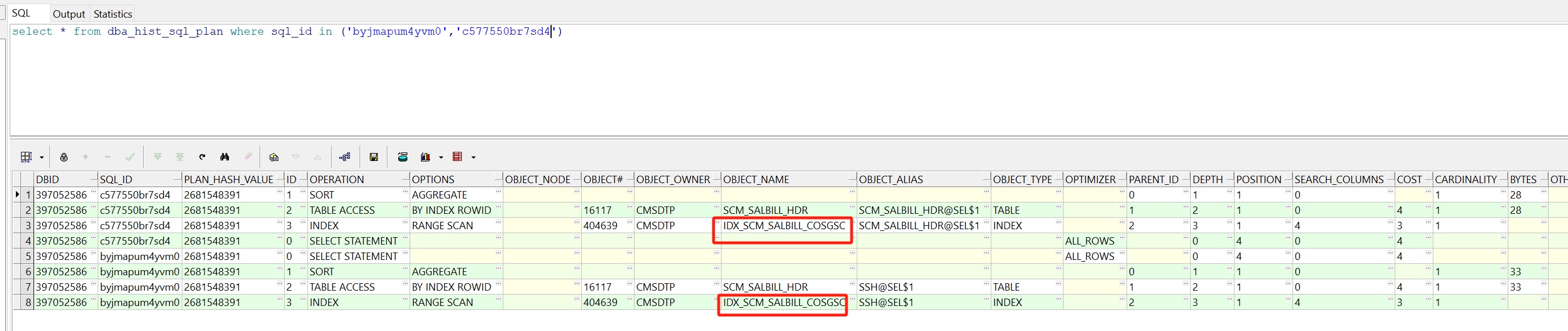
Task: Toggle the Single record view icon
Action: [274, 158]
